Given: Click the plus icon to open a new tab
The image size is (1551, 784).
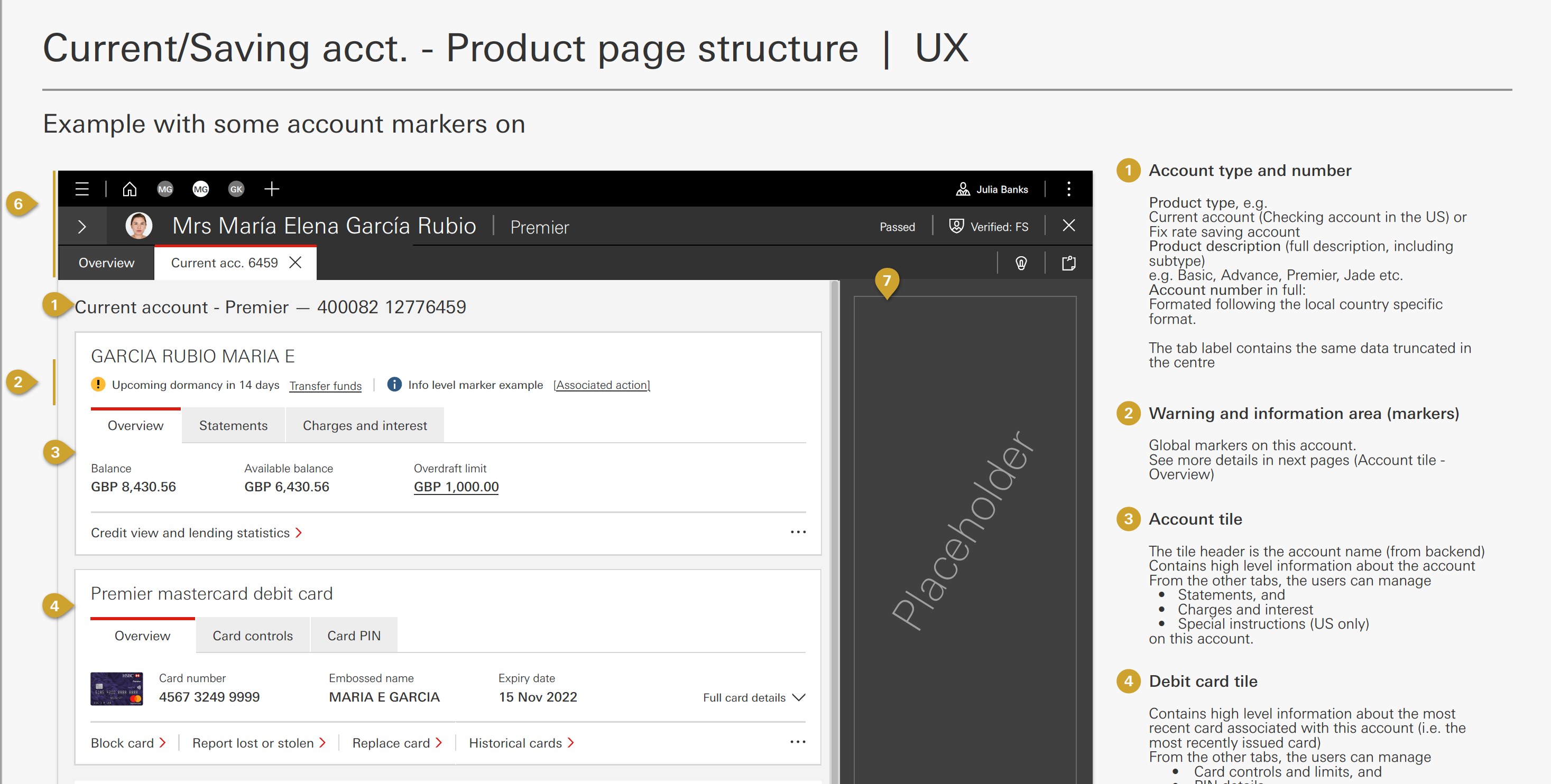Looking at the screenshot, I should tap(271, 188).
